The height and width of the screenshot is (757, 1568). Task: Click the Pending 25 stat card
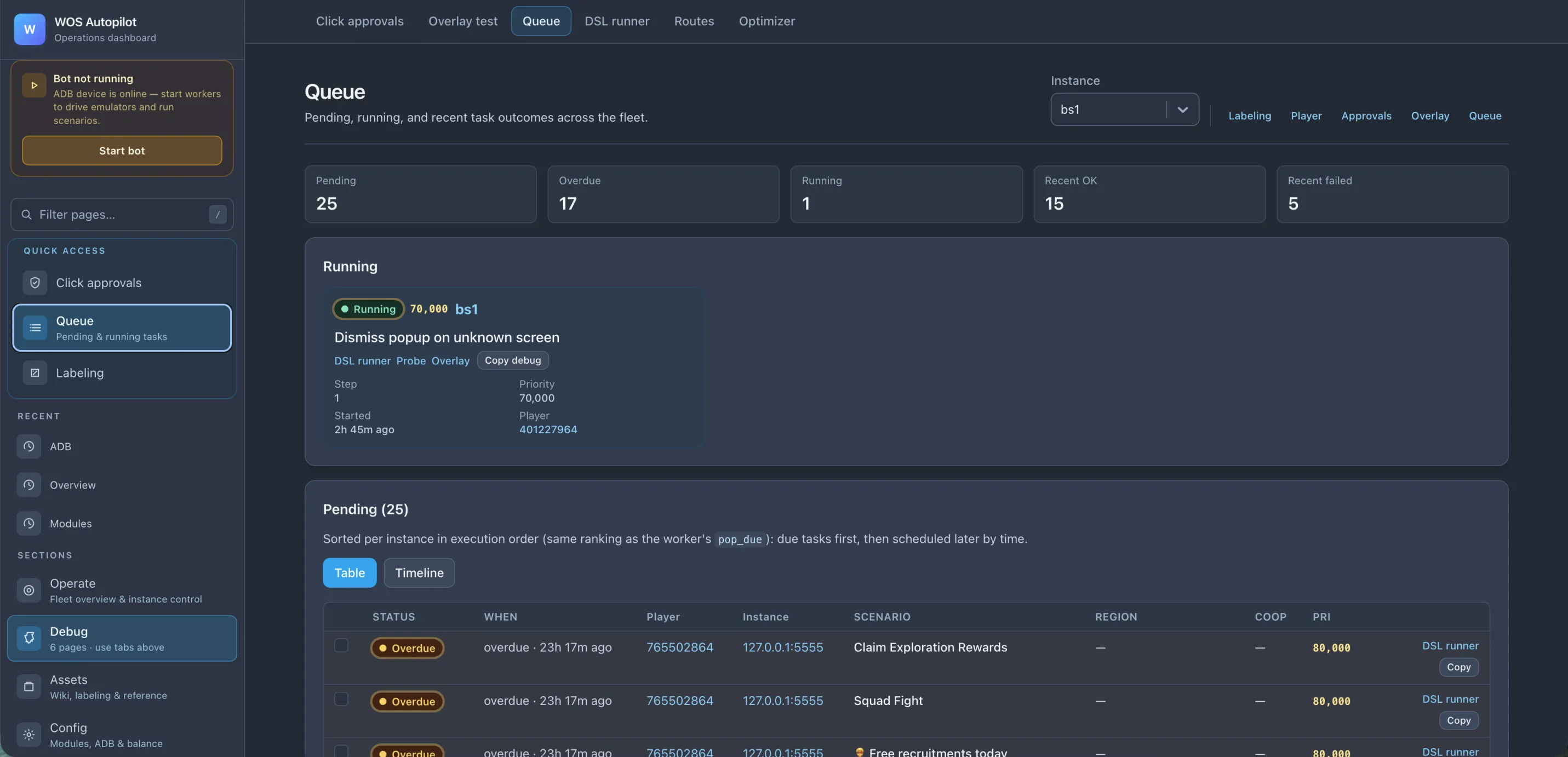(420, 194)
